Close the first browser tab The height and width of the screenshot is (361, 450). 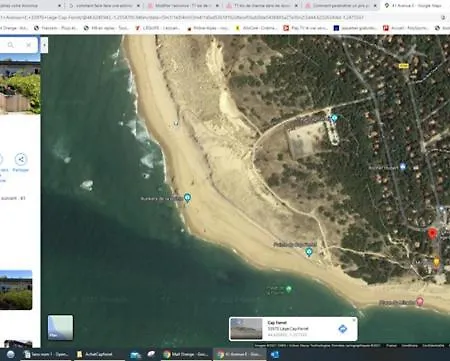coord(60,6)
